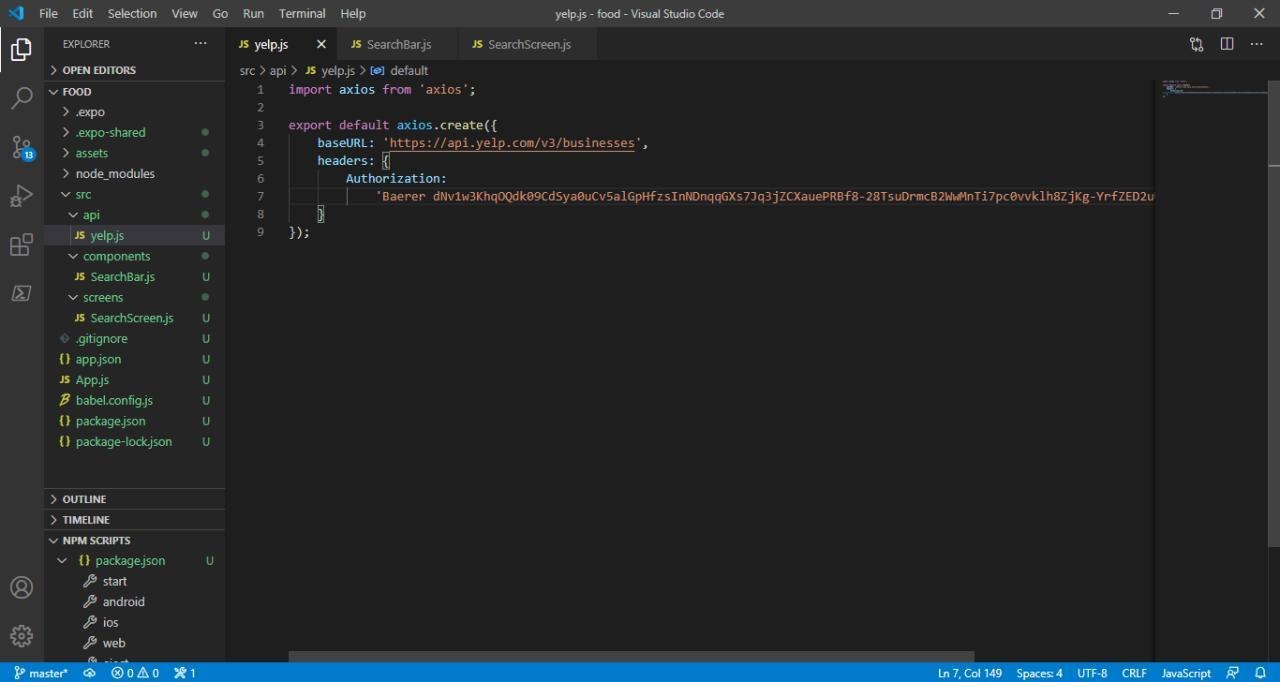The image size is (1280, 682).
Task: Change the JavaScript language mode
Action: click(1186, 673)
